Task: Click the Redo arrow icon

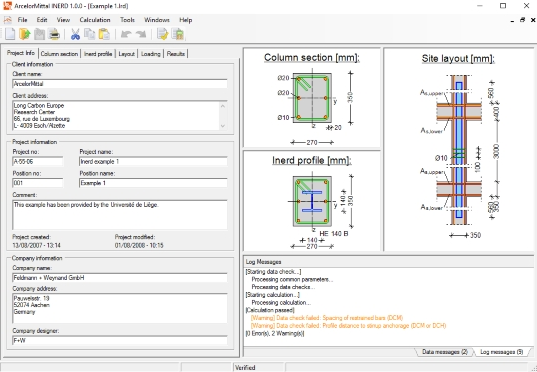Action: tap(141, 34)
